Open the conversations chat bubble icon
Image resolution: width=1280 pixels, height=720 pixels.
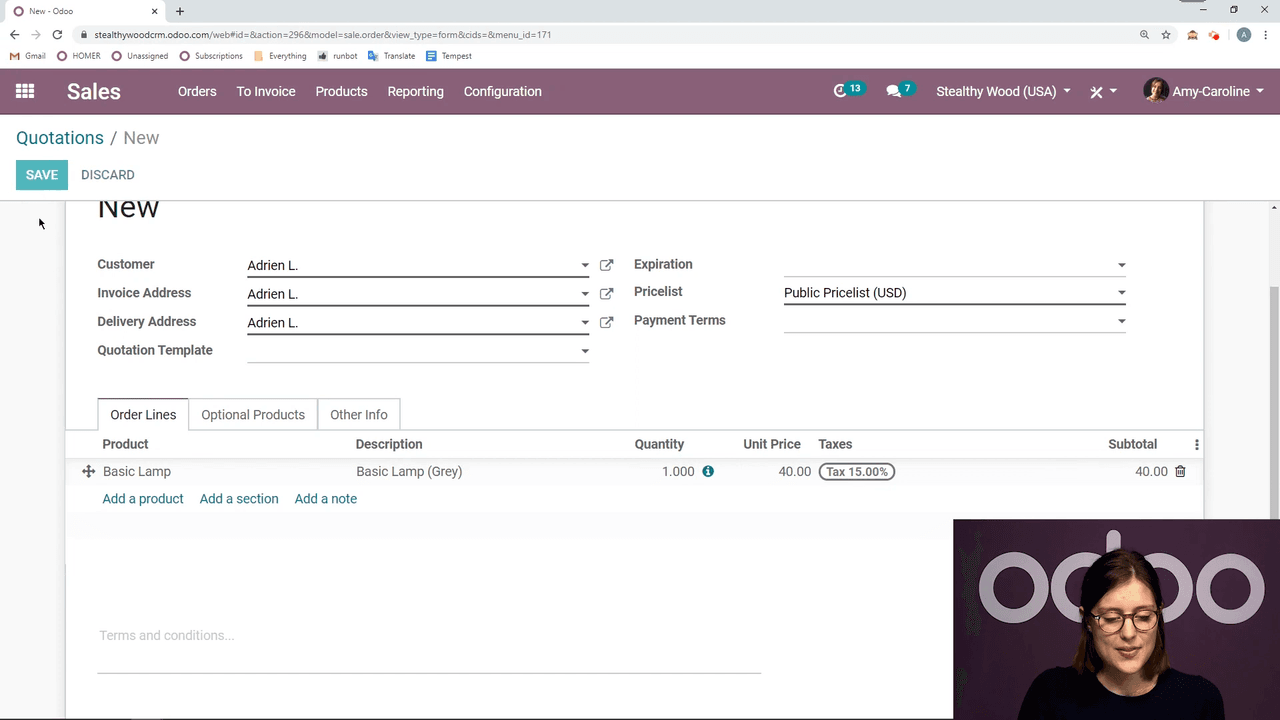point(893,91)
